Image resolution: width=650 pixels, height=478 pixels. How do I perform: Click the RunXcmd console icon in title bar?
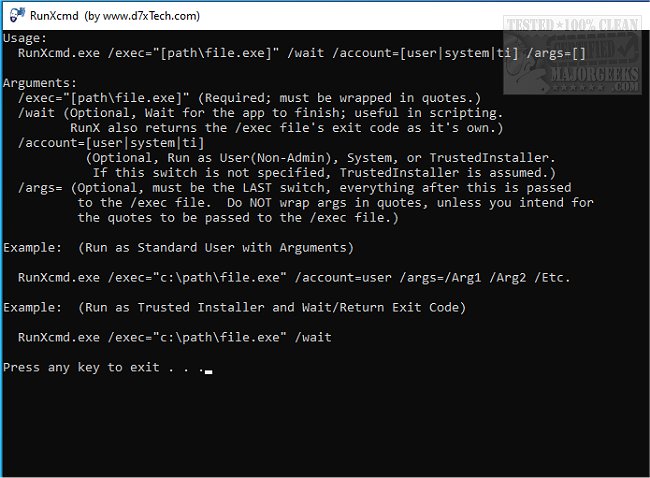pyautogui.click(x=13, y=14)
